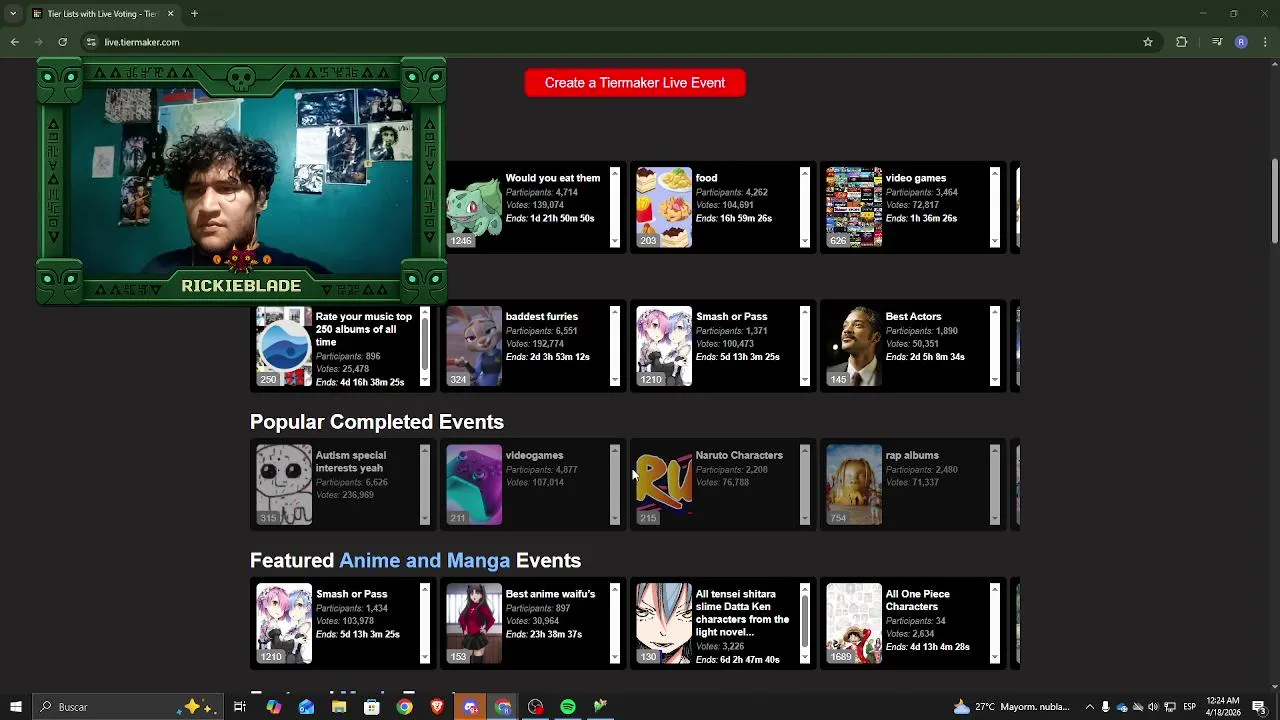Screen dimensions: 1280x720
Task: Click the Buscar taskbar search box
Action: tap(129, 707)
